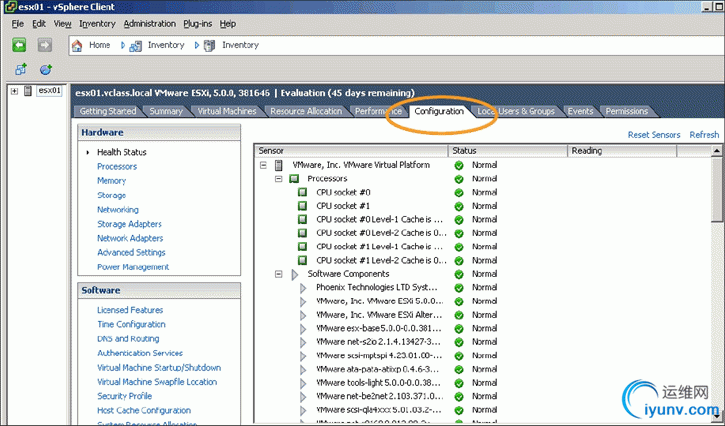
Task: Open Licensed Features under Software
Action: tap(130, 310)
